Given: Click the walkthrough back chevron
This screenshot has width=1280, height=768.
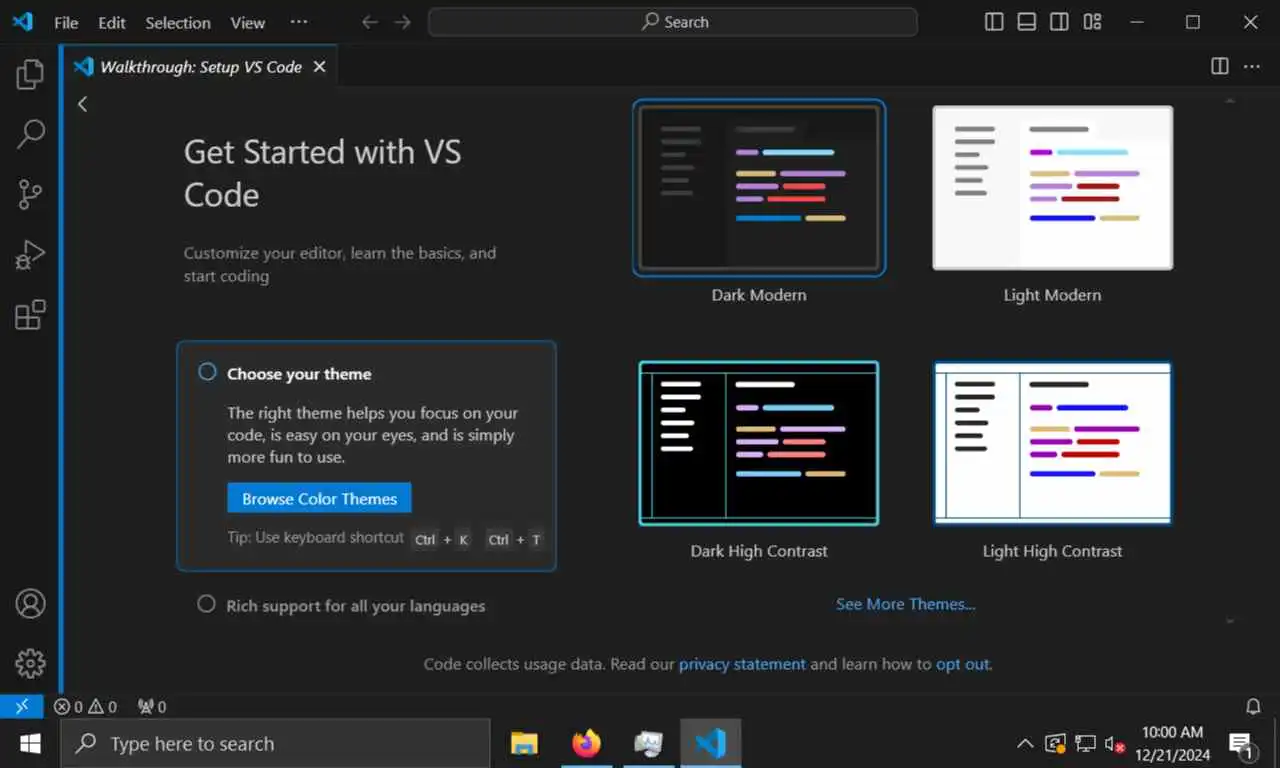Looking at the screenshot, I should point(82,104).
